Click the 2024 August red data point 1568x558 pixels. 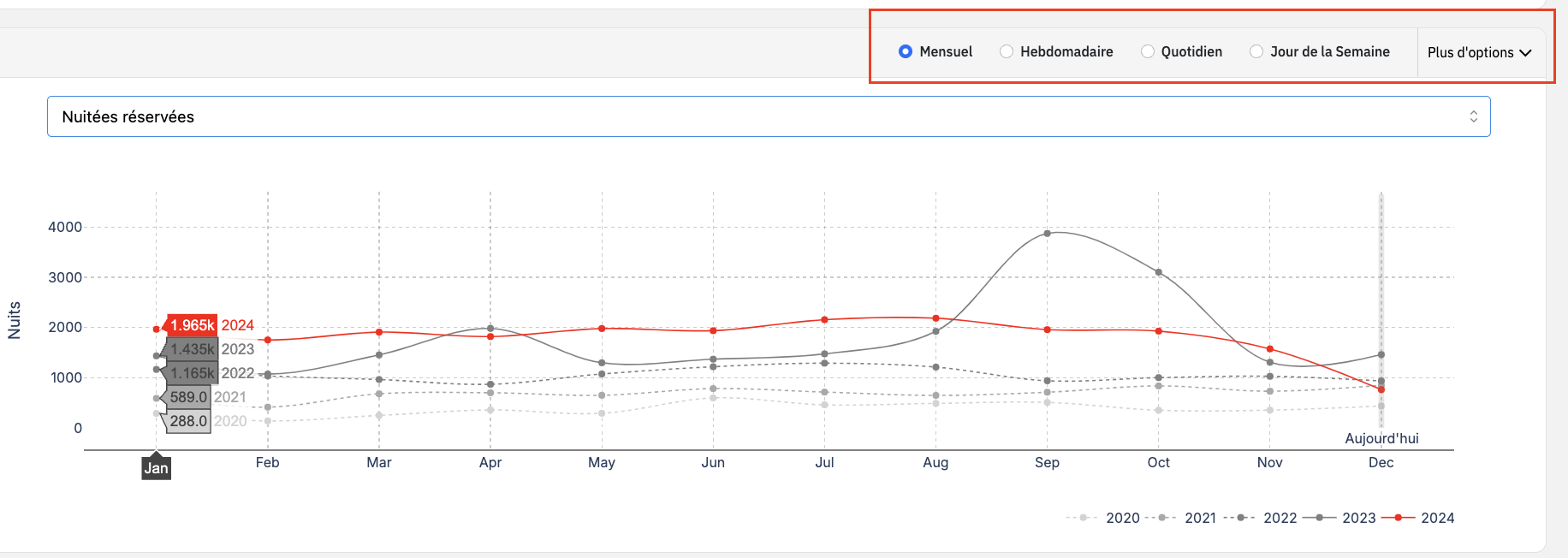pyautogui.click(x=935, y=318)
